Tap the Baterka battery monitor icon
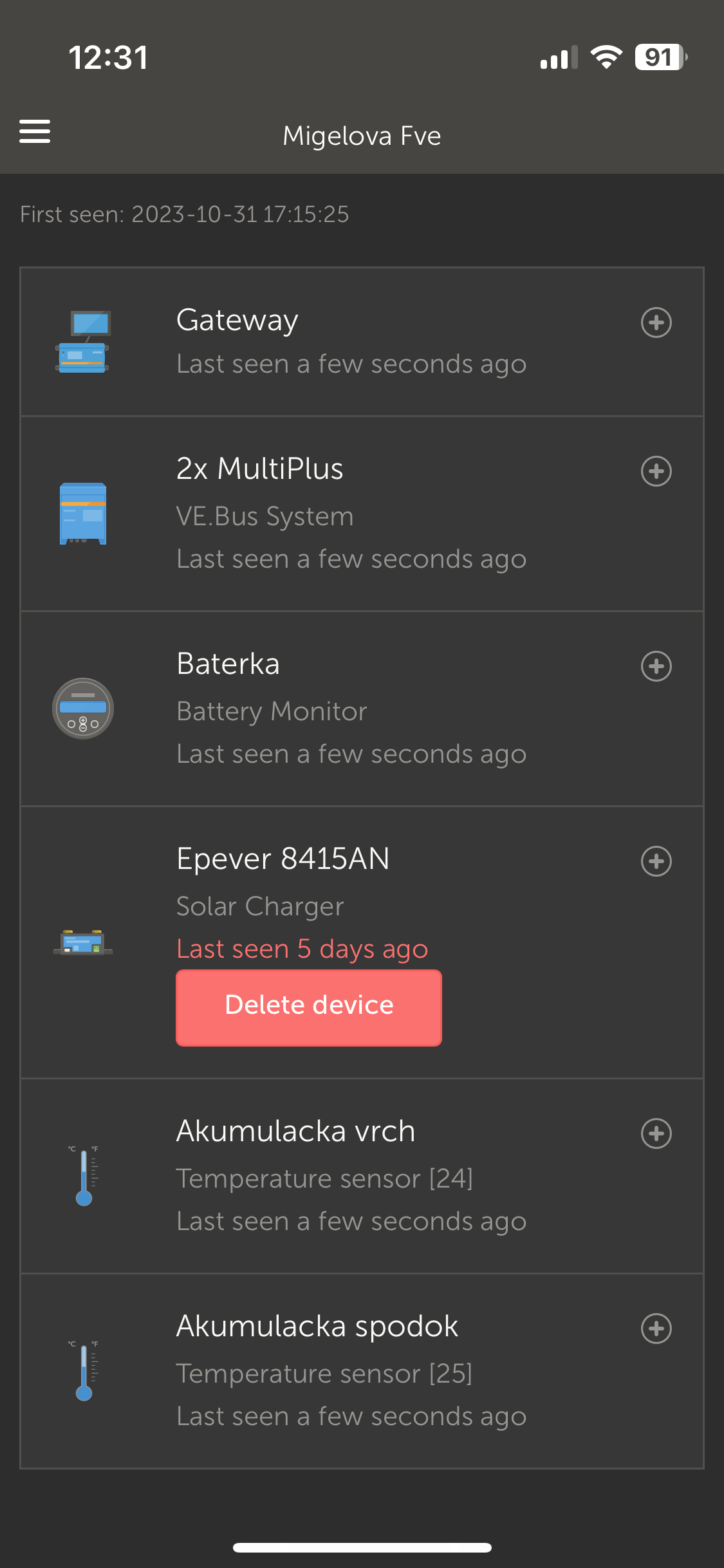The height and width of the screenshot is (1568, 724). click(83, 708)
